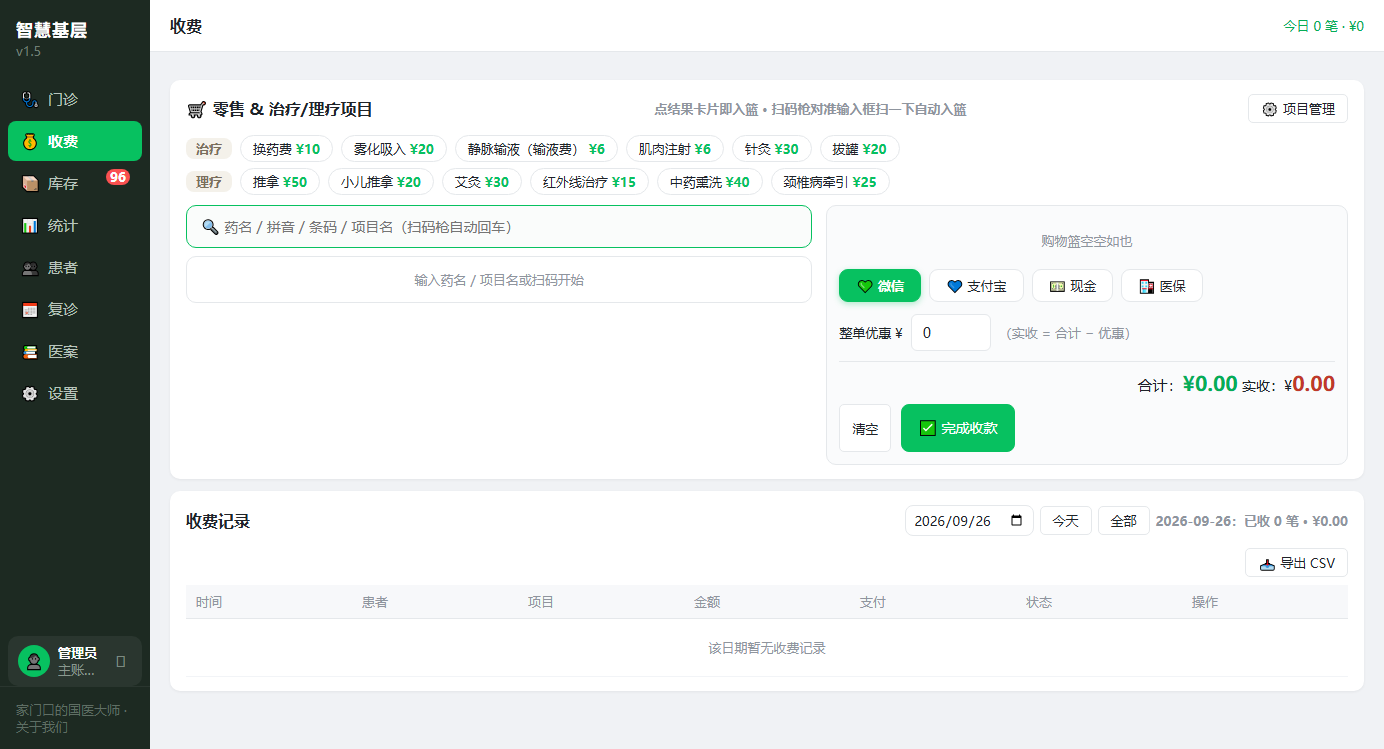Screen dimensions: 1384x749
Task: Add 颈椎病牵引 ¥25 therapy
Action: coord(830,182)
